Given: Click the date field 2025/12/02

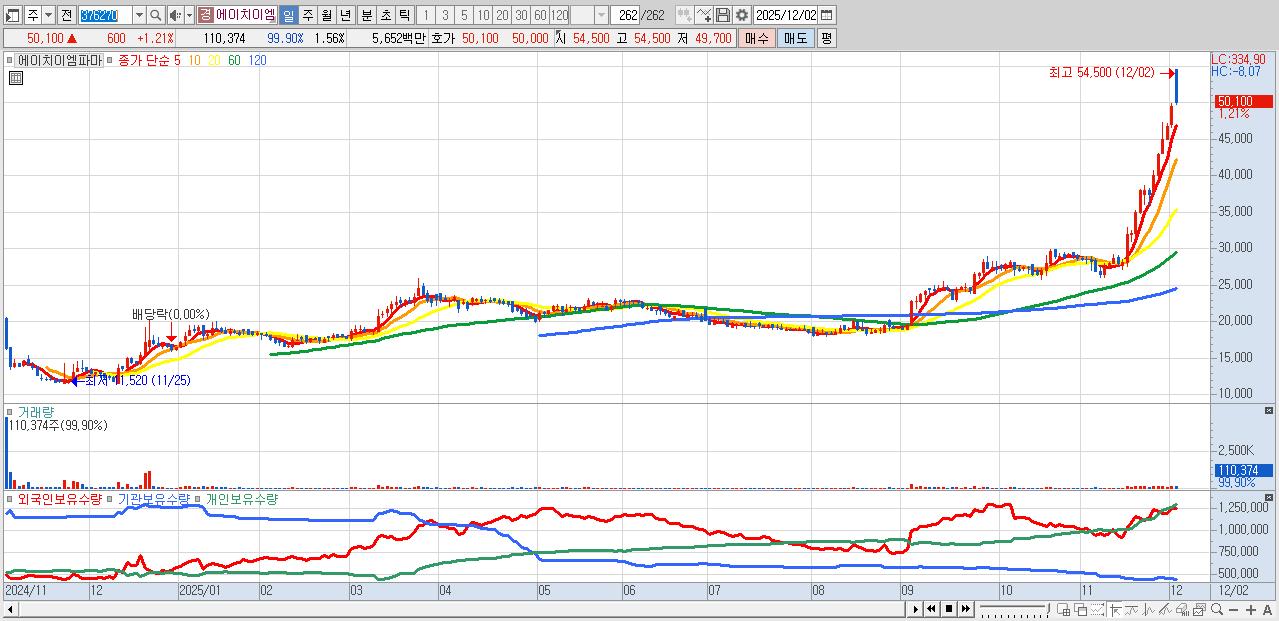Looking at the screenshot, I should (x=786, y=15).
